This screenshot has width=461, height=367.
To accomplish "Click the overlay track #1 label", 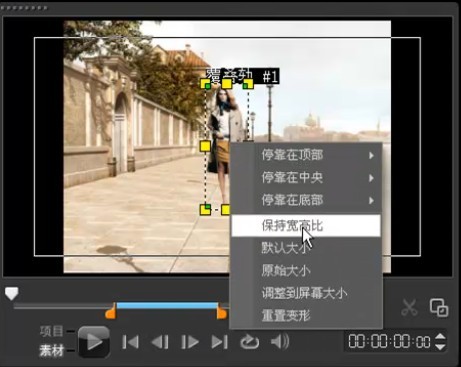I will [x=242, y=76].
